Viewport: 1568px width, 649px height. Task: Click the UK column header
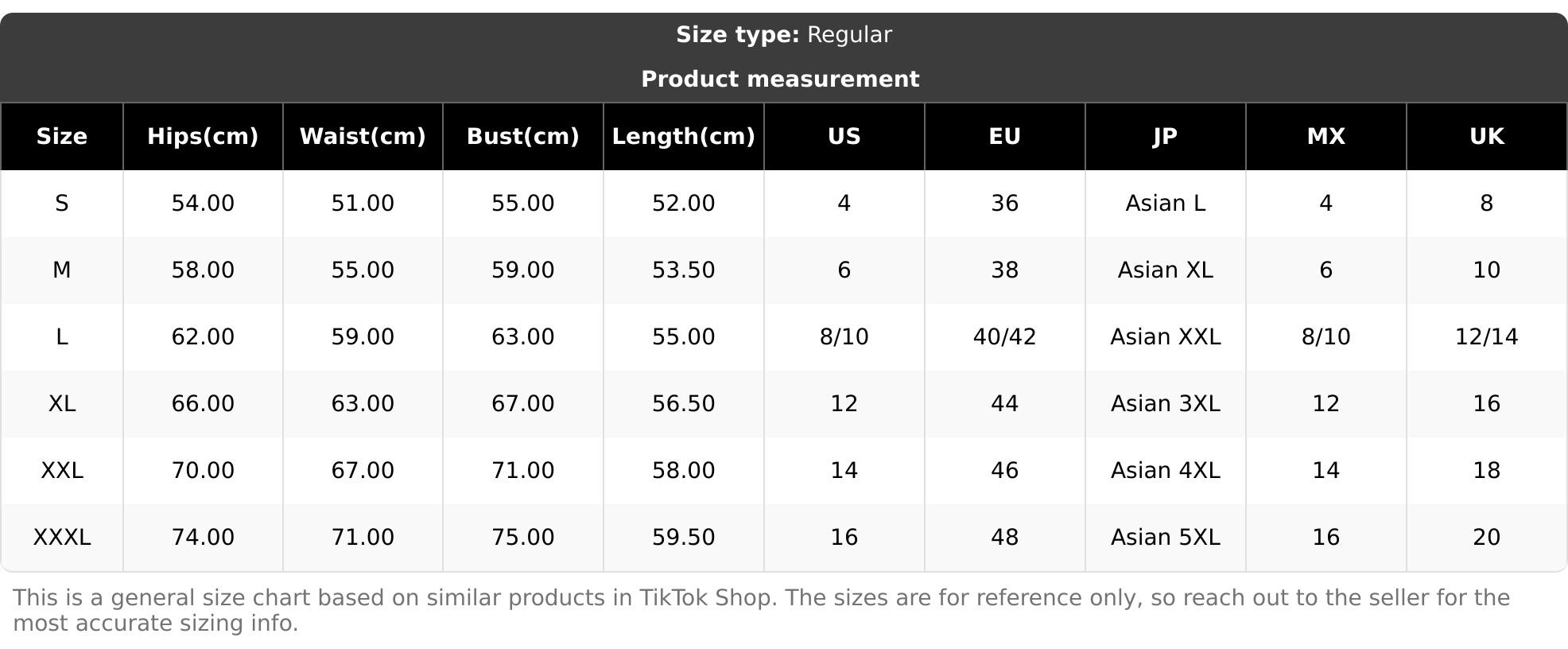click(x=1486, y=137)
